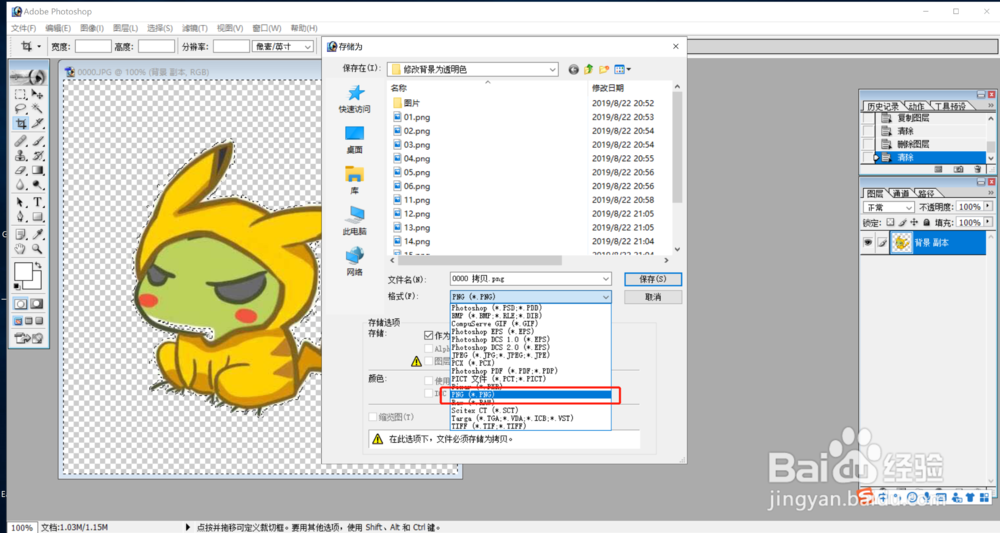This screenshot has height=533, width=1000.
Task: Open the 正常 blend mode dropdown
Action: (909, 207)
